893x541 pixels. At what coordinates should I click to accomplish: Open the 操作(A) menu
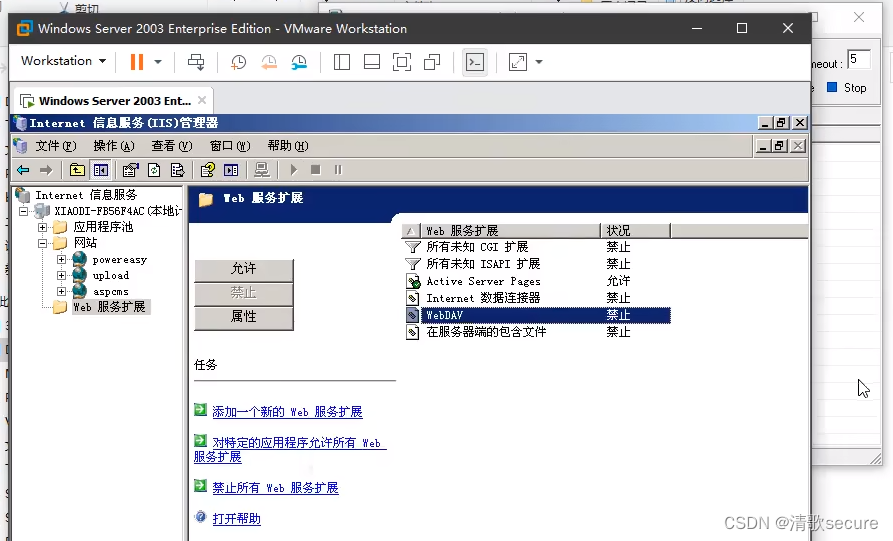tap(114, 146)
